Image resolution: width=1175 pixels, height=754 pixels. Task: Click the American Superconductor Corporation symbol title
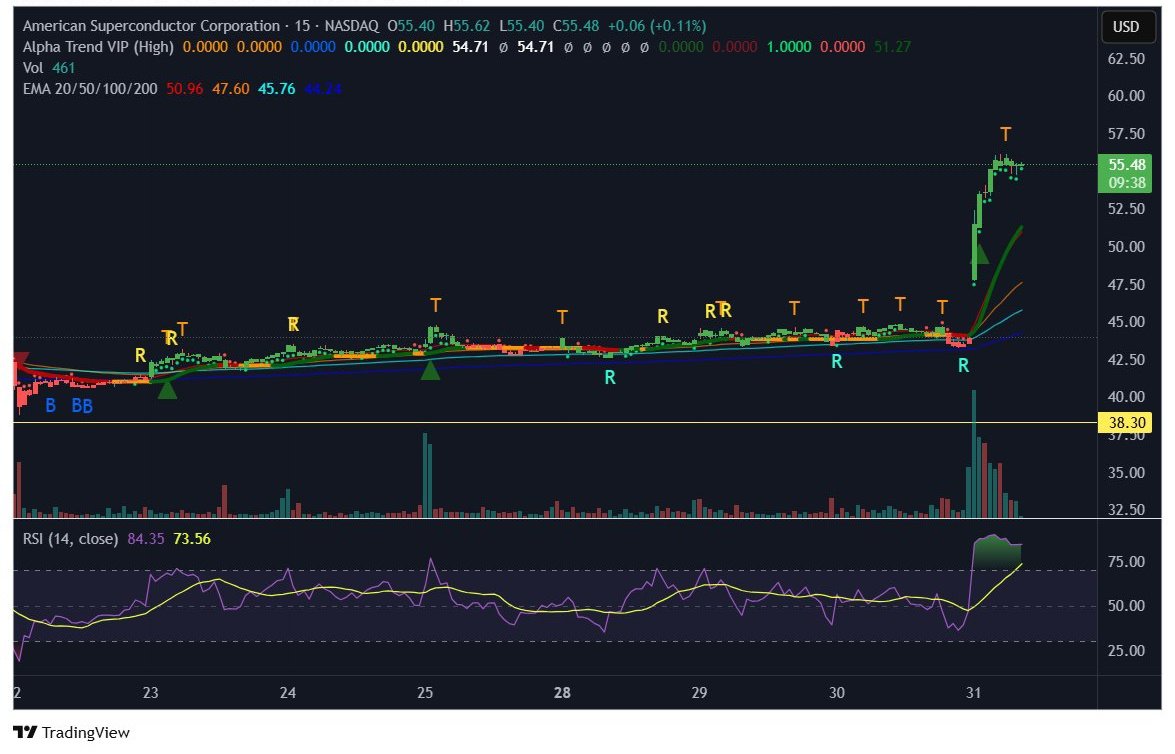151,25
